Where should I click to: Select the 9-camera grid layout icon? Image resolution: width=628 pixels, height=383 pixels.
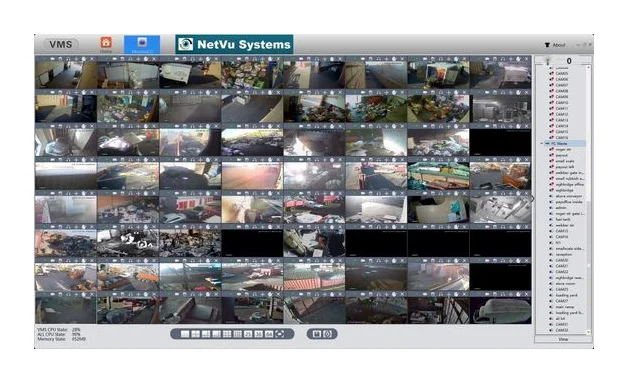click(227, 334)
